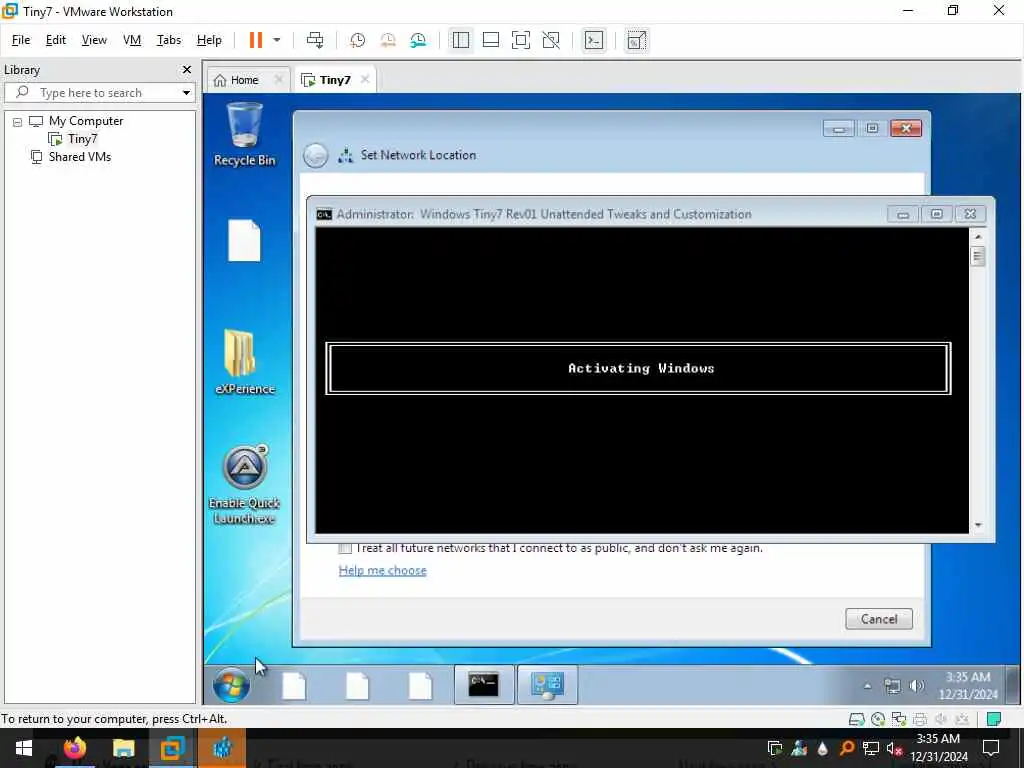Click VMware message log status icon
The width and height of the screenshot is (1024, 768).
tap(993, 719)
